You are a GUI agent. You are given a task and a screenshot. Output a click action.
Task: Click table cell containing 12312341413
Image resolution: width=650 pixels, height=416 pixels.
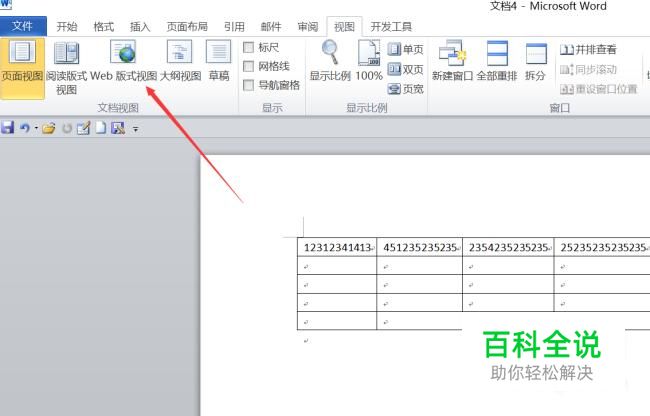tap(337, 247)
